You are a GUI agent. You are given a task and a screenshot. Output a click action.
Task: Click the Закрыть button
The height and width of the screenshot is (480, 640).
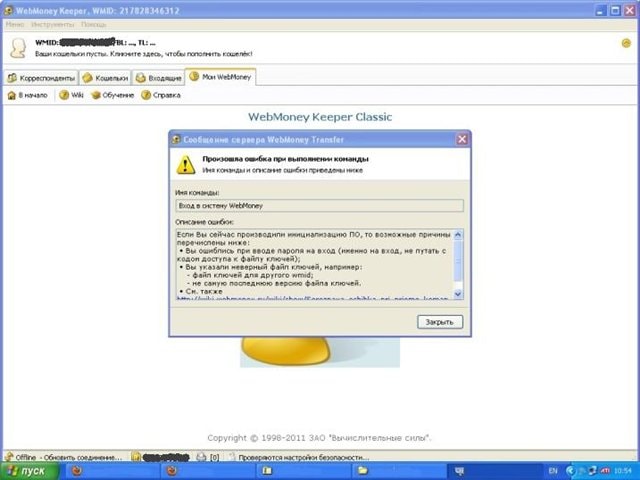coord(440,322)
